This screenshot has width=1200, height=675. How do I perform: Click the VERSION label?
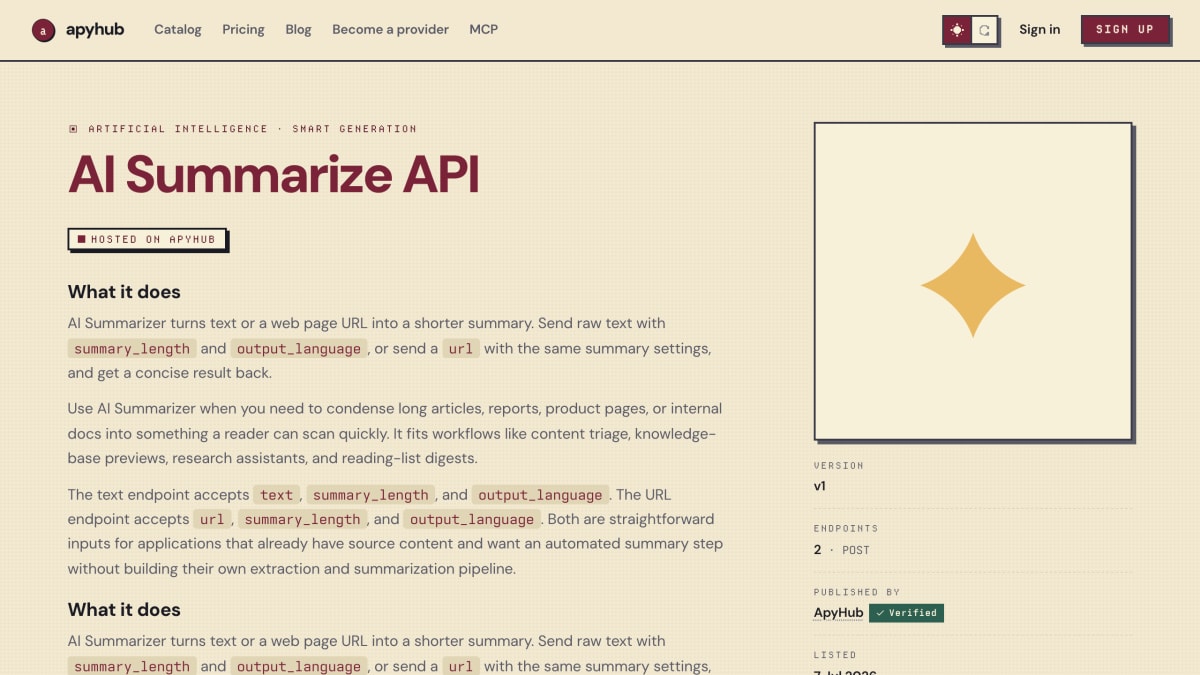pos(839,466)
